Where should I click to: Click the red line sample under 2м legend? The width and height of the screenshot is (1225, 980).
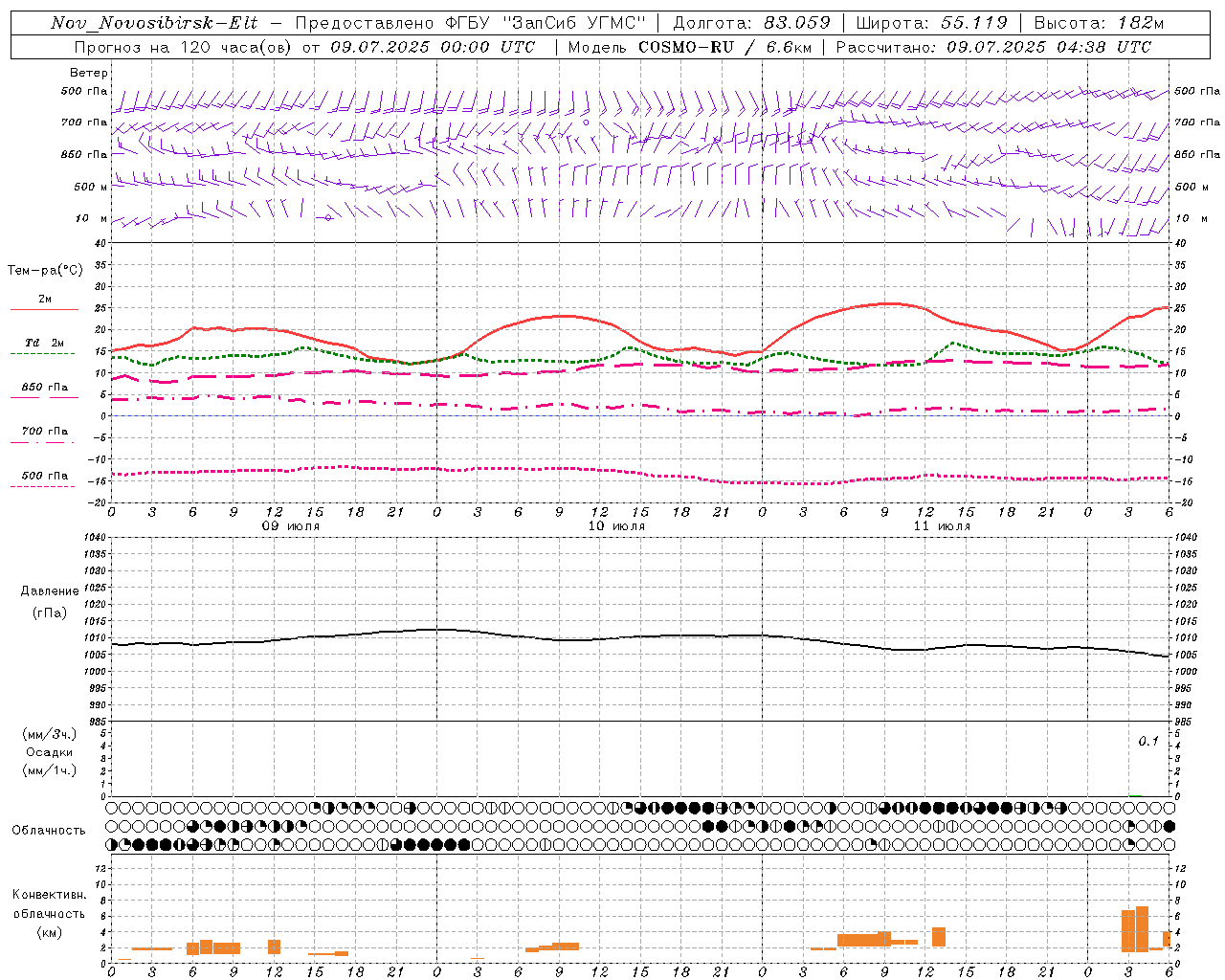44,310
